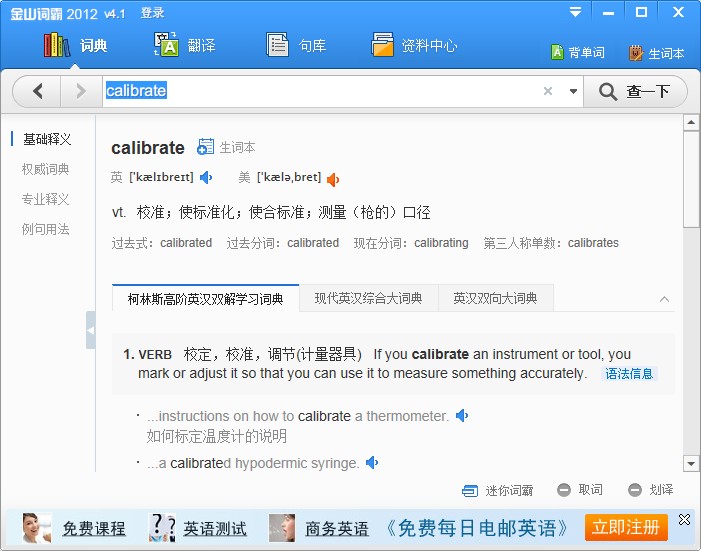Open the 词典 dictionary tab
This screenshot has width=701, height=551.
pyautogui.click(x=76, y=45)
